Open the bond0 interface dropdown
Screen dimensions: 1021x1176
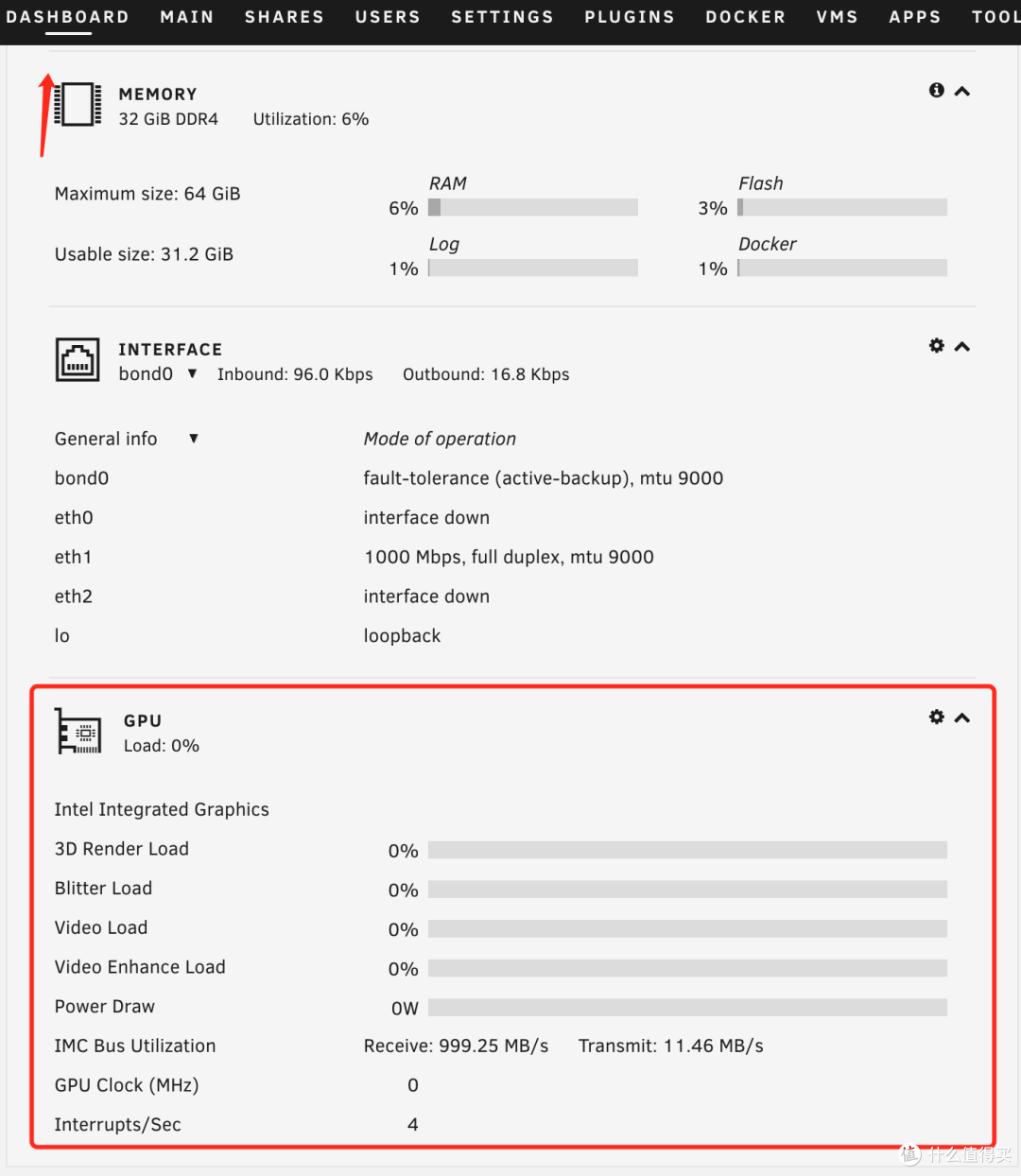(192, 373)
